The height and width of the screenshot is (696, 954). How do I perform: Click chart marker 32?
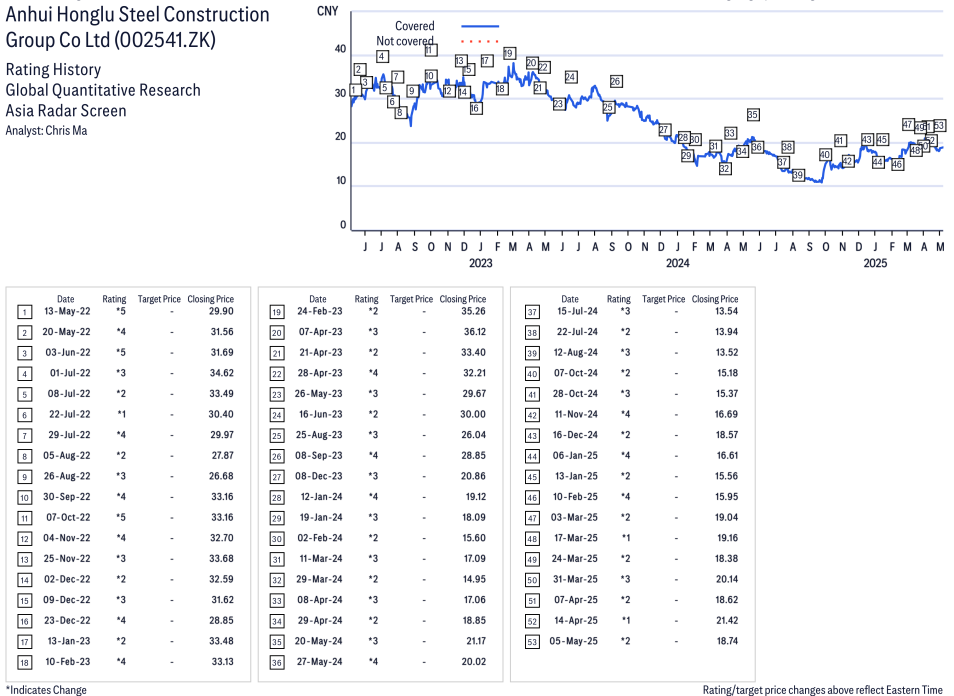click(x=724, y=169)
